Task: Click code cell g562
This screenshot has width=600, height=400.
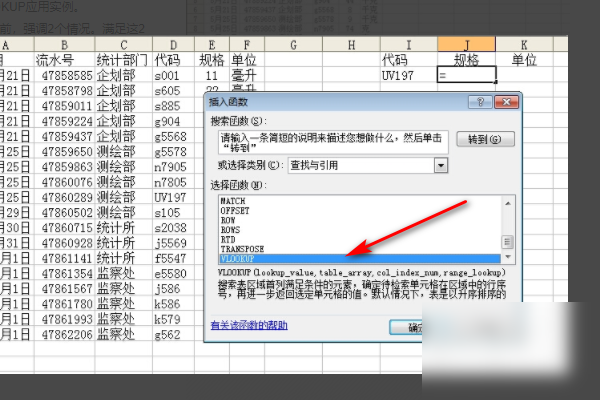Action: point(173,334)
